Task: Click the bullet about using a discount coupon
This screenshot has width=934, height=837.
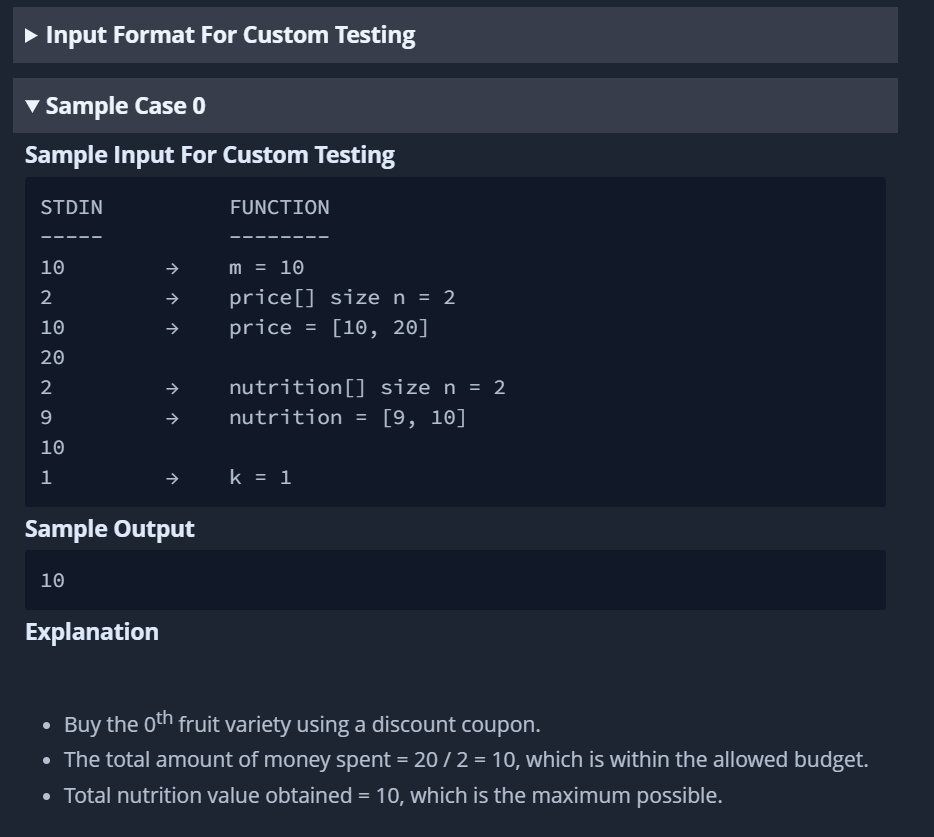Action: tap(302, 723)
